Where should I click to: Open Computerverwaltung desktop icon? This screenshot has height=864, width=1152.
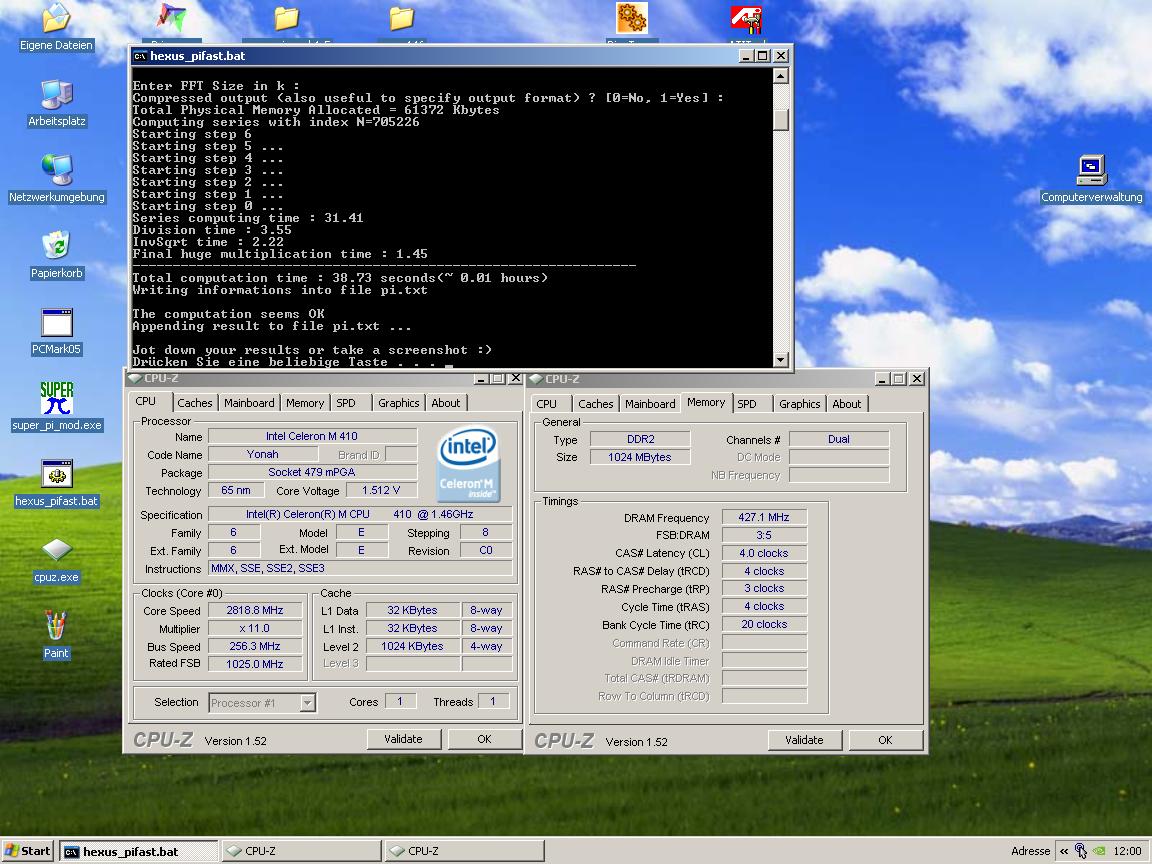click(x=1092, y=179)
